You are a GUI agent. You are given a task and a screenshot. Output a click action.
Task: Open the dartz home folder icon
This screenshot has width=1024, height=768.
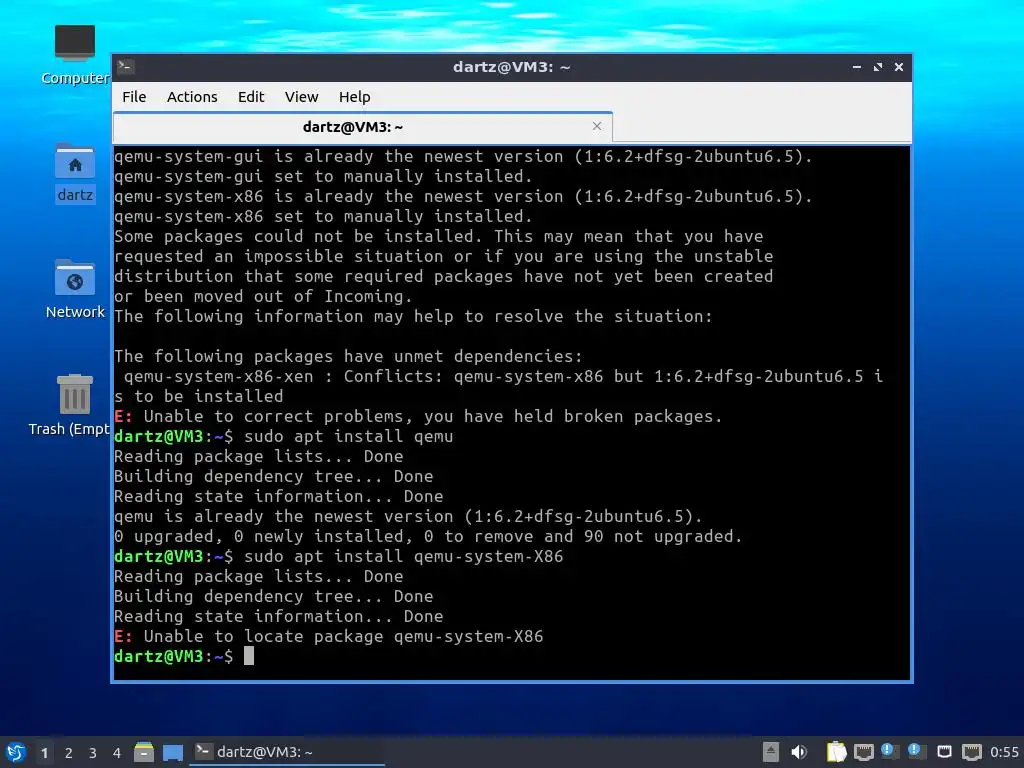(x=75, y=173)
